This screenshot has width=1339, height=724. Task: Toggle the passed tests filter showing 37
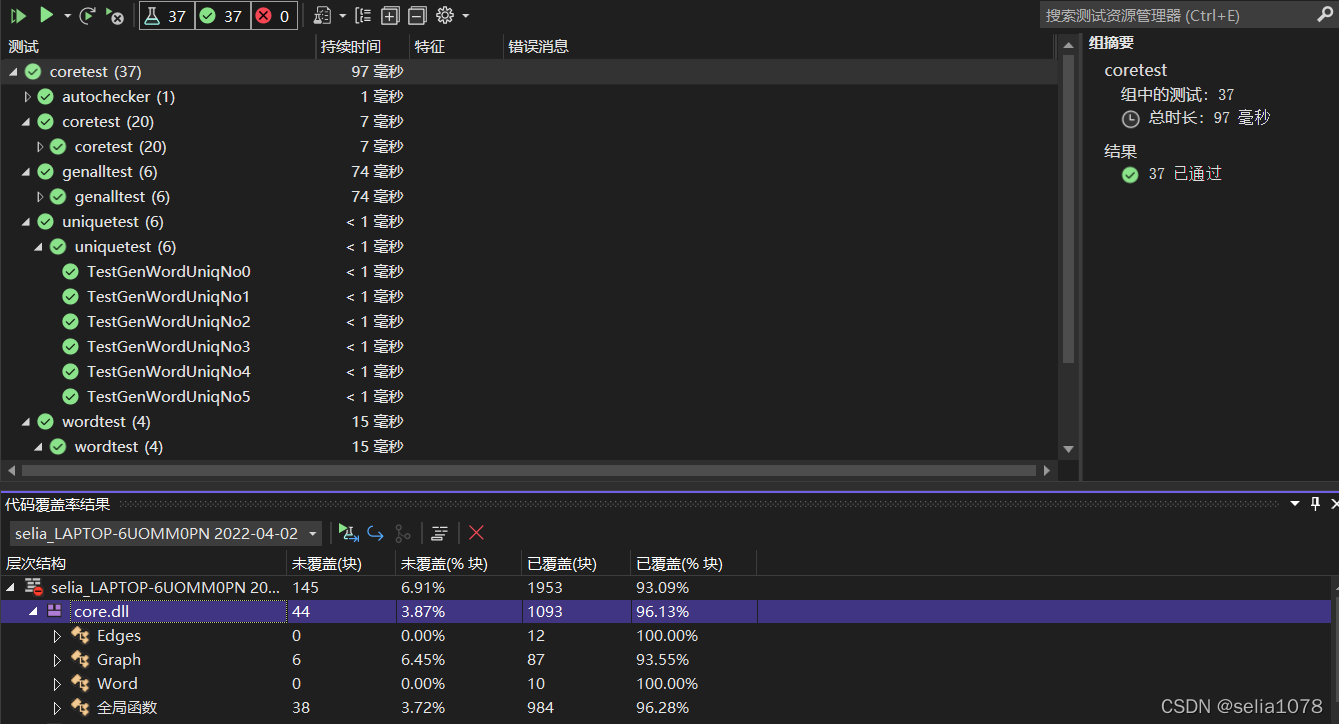pyautogui.click(x=222, y=15)
